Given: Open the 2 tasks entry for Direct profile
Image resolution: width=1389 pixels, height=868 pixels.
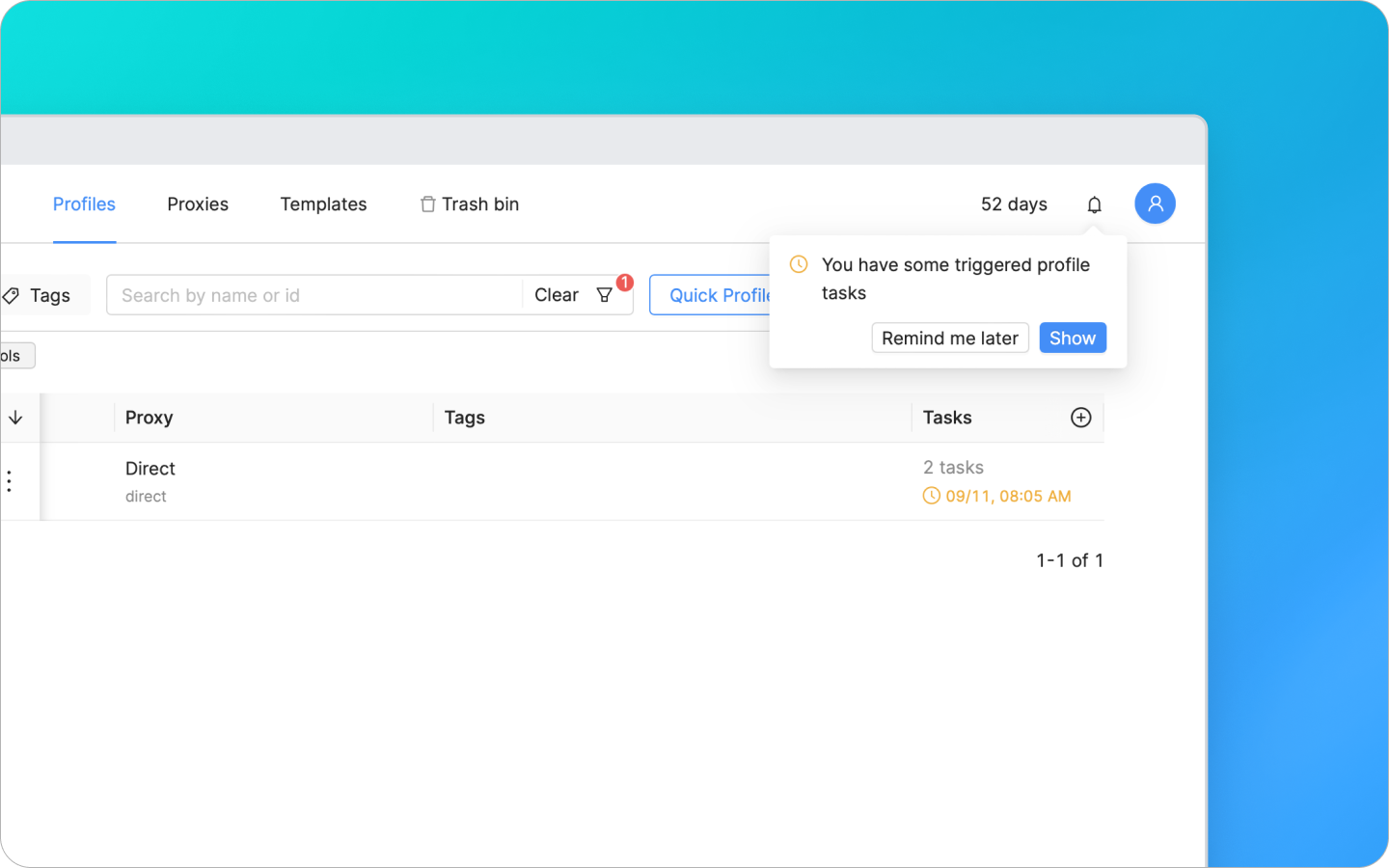Looking at the screenshot, I should [x=953, y=467].
